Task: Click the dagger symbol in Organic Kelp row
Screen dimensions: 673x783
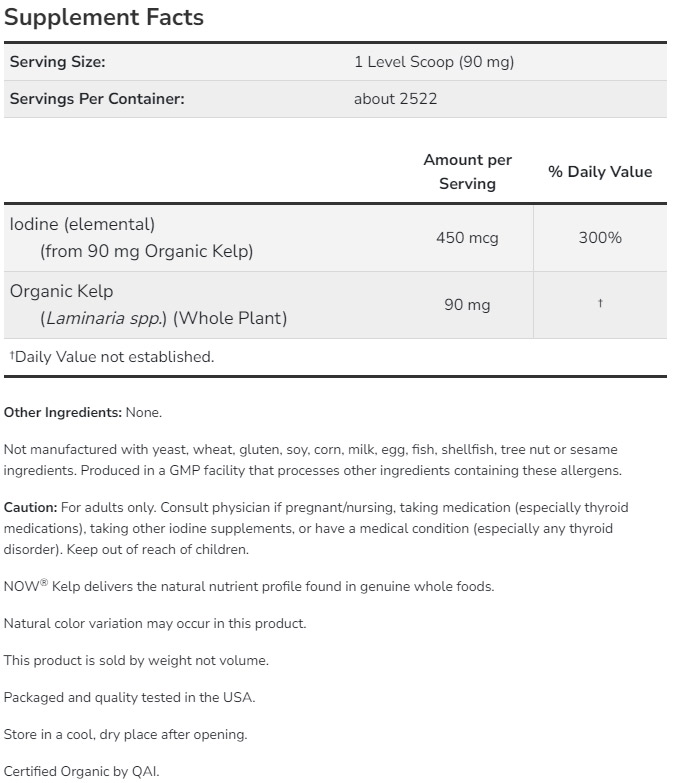Action: [x=600, y=303]
